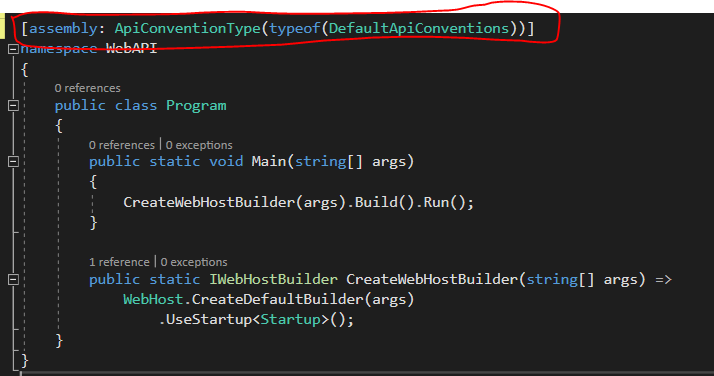Screen dimensions: 714x376
Task: Open 0 exceptions lens above CreateWebHostBuilder
Action: 194,262
